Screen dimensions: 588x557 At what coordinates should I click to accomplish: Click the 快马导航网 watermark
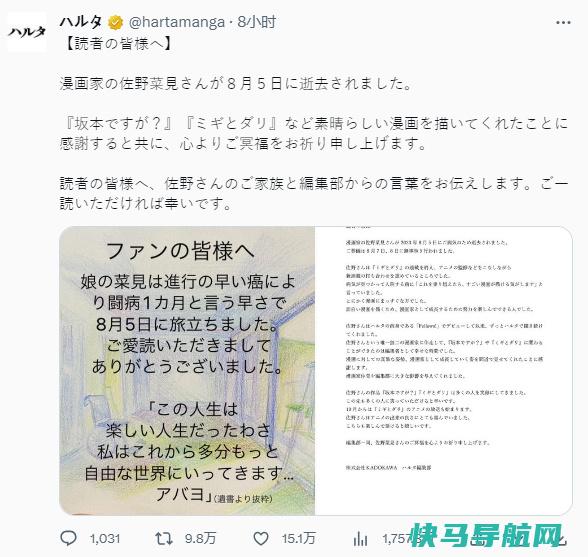(487, 535)
